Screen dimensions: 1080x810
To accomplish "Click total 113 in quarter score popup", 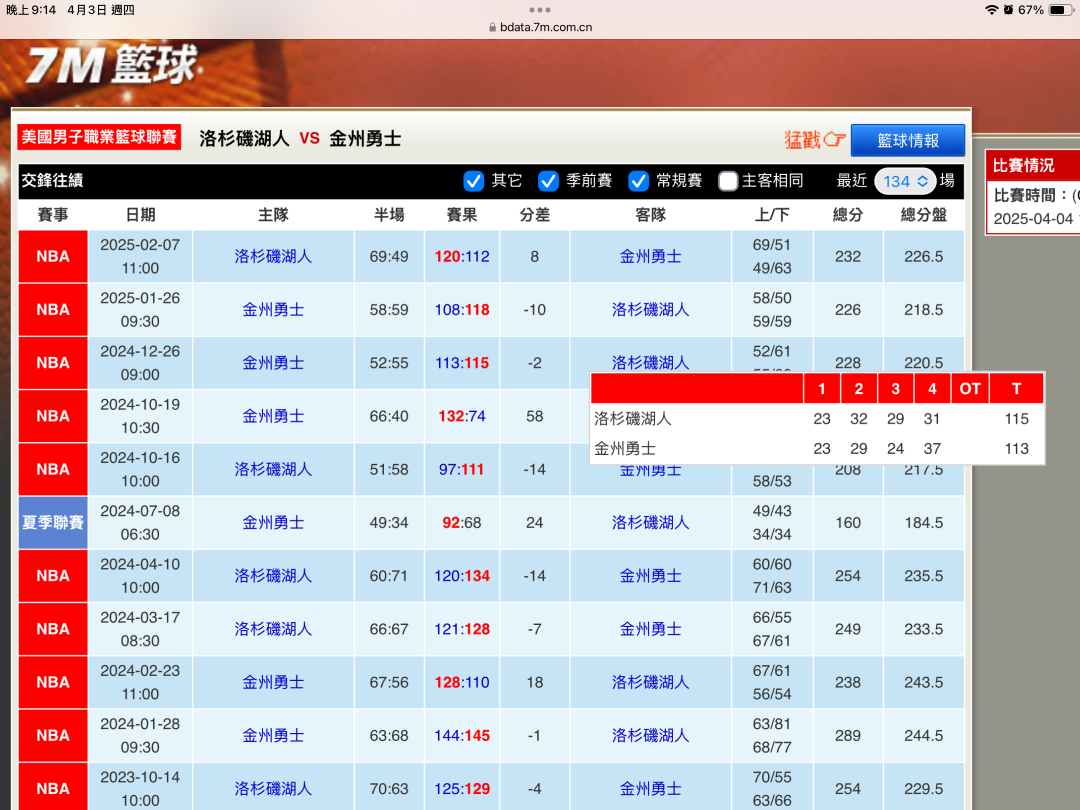I will [x=1016, y=449].
